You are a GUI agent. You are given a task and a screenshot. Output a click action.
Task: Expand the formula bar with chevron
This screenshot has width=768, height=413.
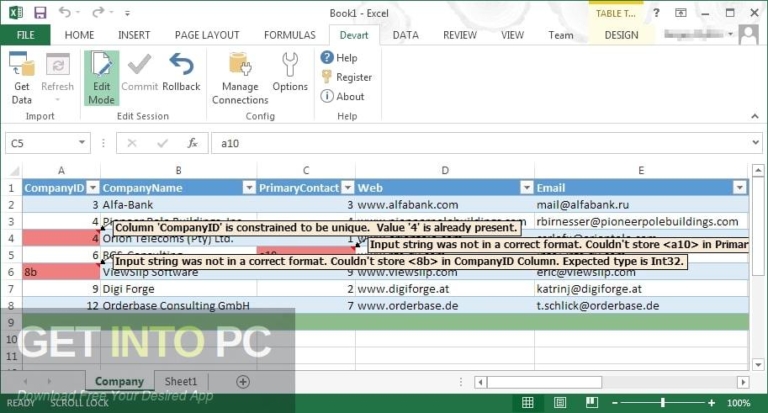point(755,143)
